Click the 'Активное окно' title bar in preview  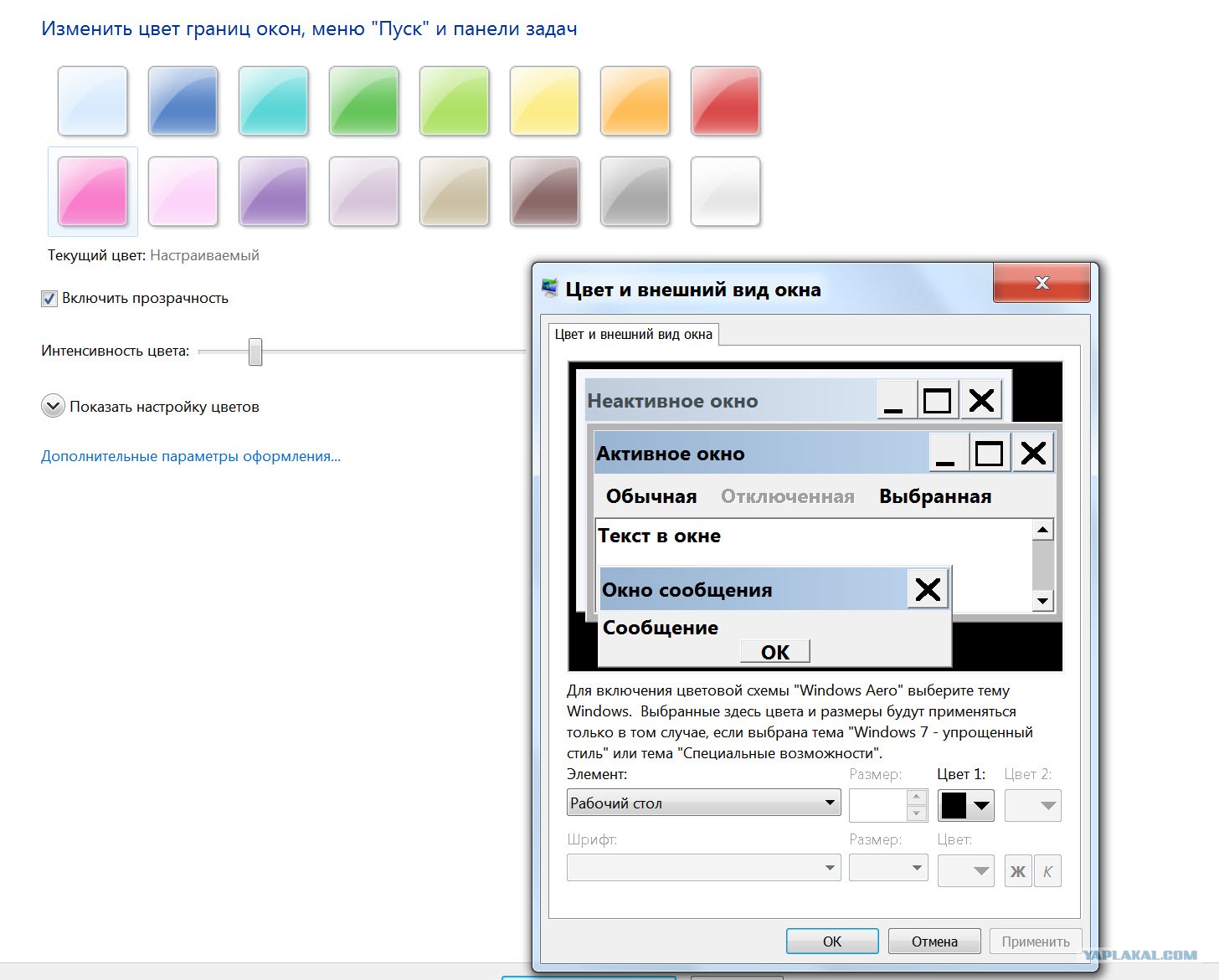pos(761,454)
